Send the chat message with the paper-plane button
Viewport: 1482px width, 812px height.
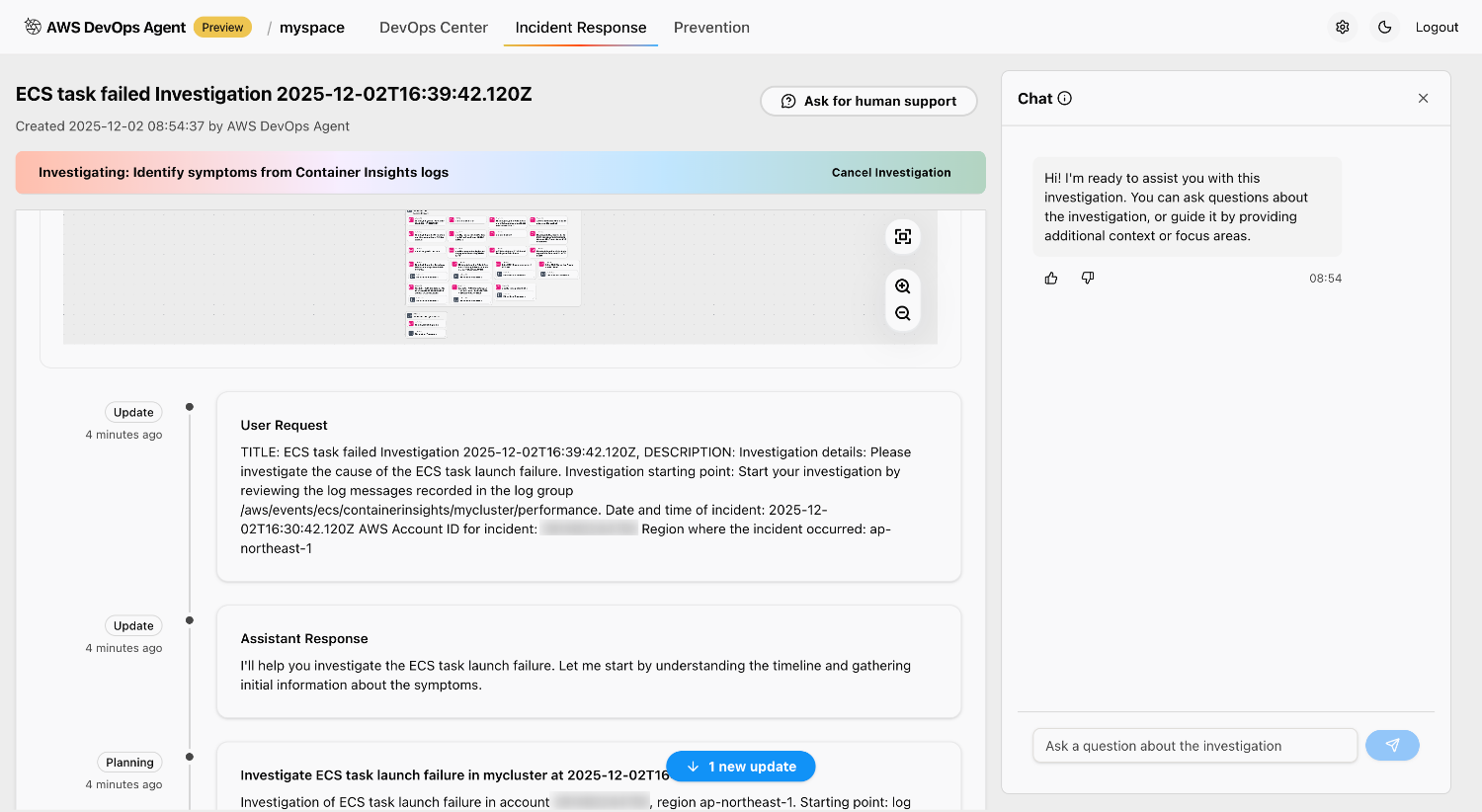(1392, 746)
